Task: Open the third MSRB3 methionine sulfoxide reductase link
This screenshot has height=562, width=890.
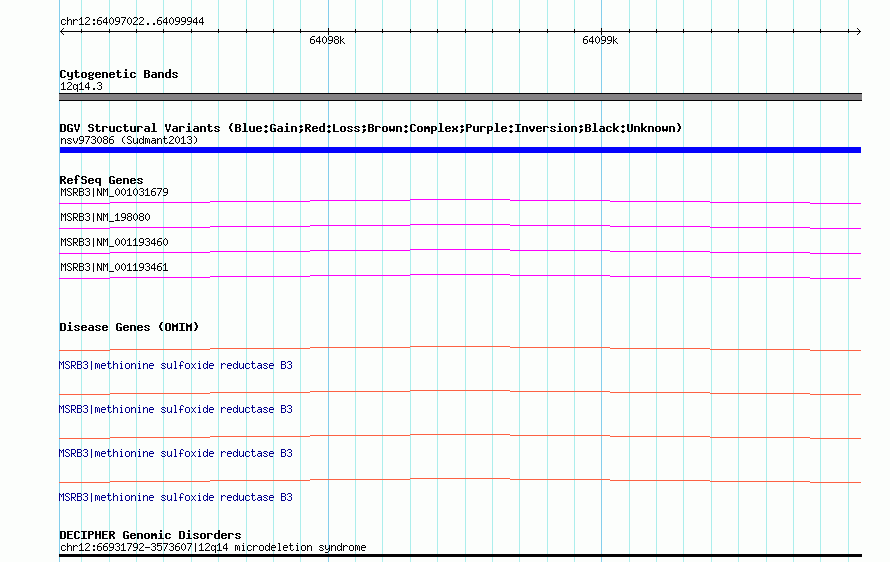Action: point(175,453)
